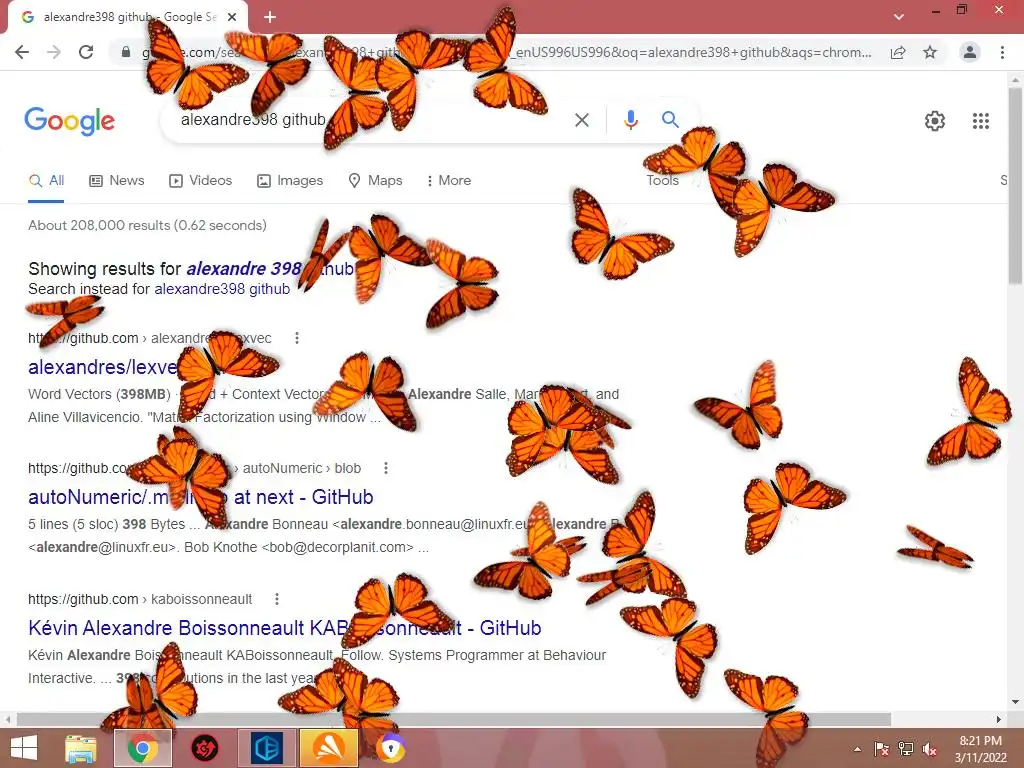This screenshot has width=1024, height=768.
Task: Open the taskbar clock and date
Action: (980, 749)
